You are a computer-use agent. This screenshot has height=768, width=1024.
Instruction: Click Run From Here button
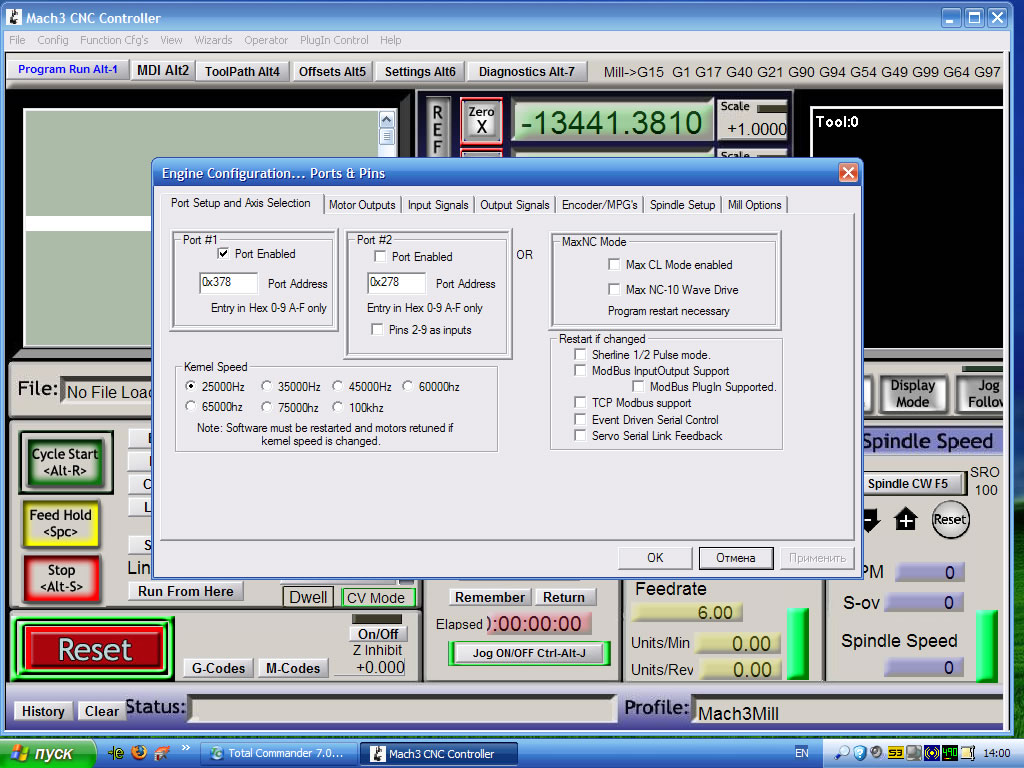(185, 591)
